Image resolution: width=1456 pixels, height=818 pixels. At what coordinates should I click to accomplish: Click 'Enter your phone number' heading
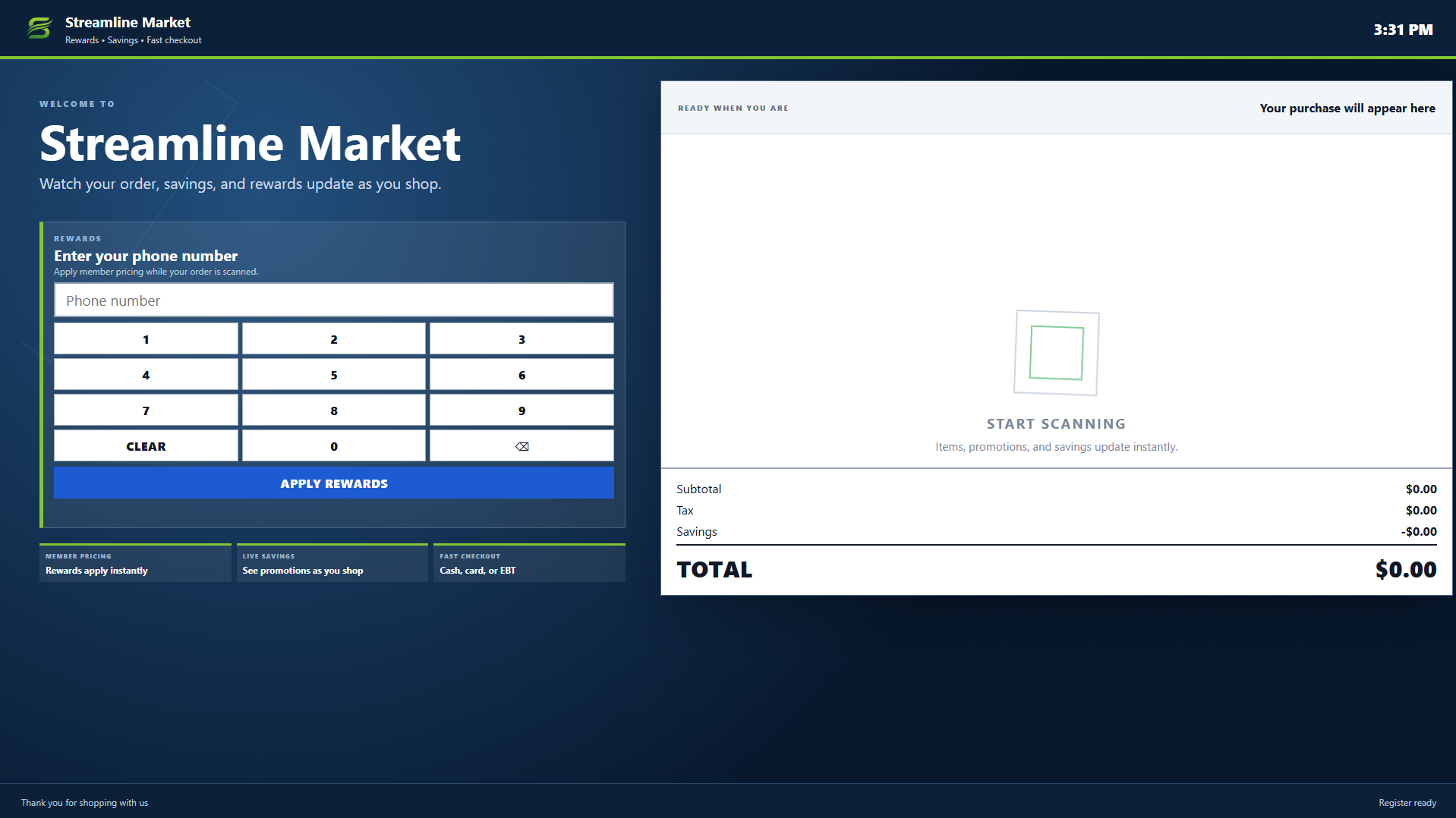pos(146,256)
